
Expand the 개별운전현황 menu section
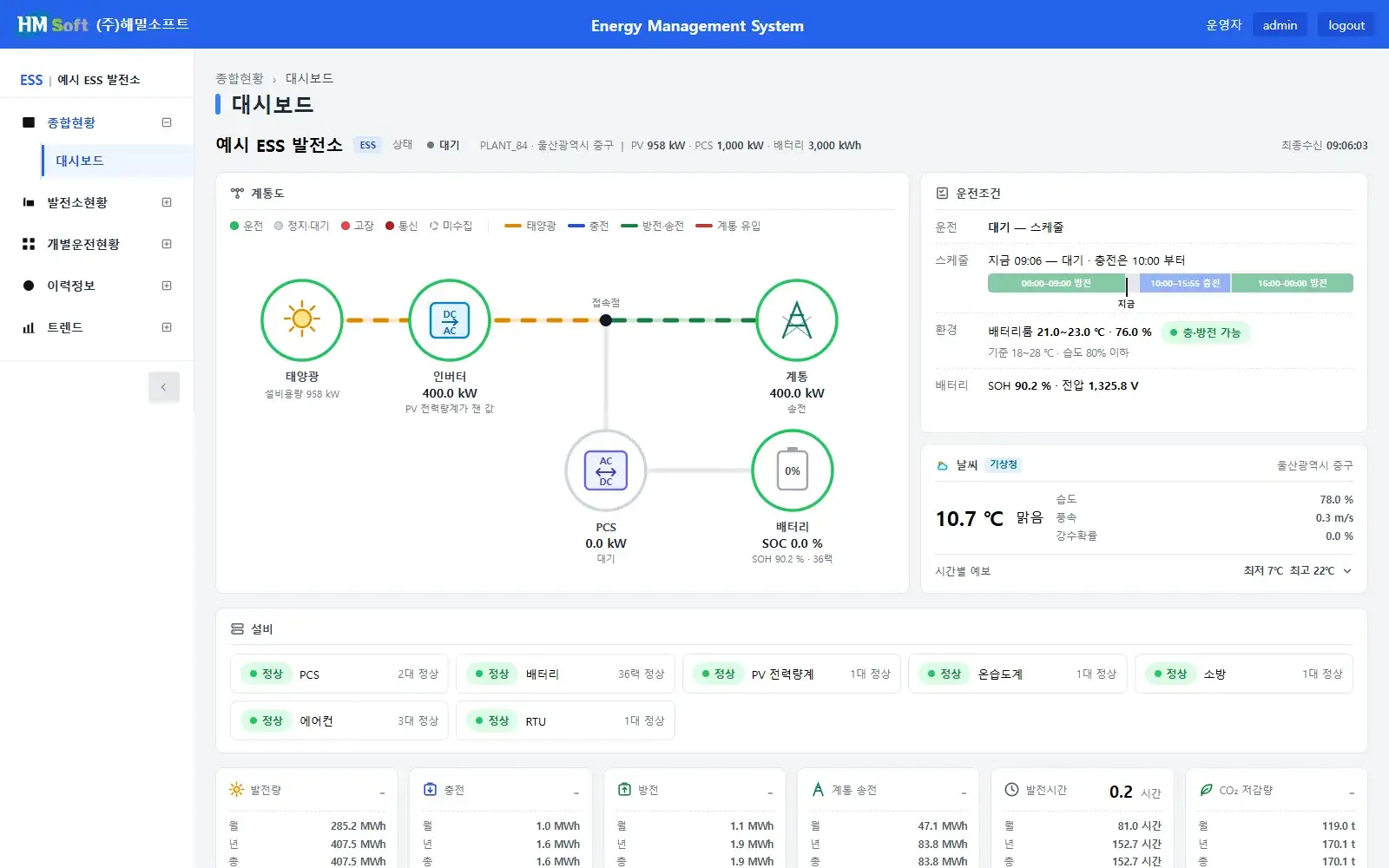click(167, 244)
